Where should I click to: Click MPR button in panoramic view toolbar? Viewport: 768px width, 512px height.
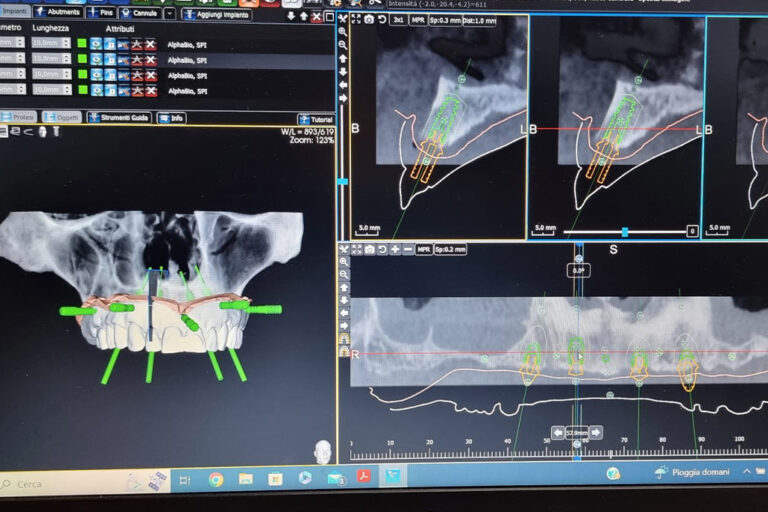[x=424, y=249]
